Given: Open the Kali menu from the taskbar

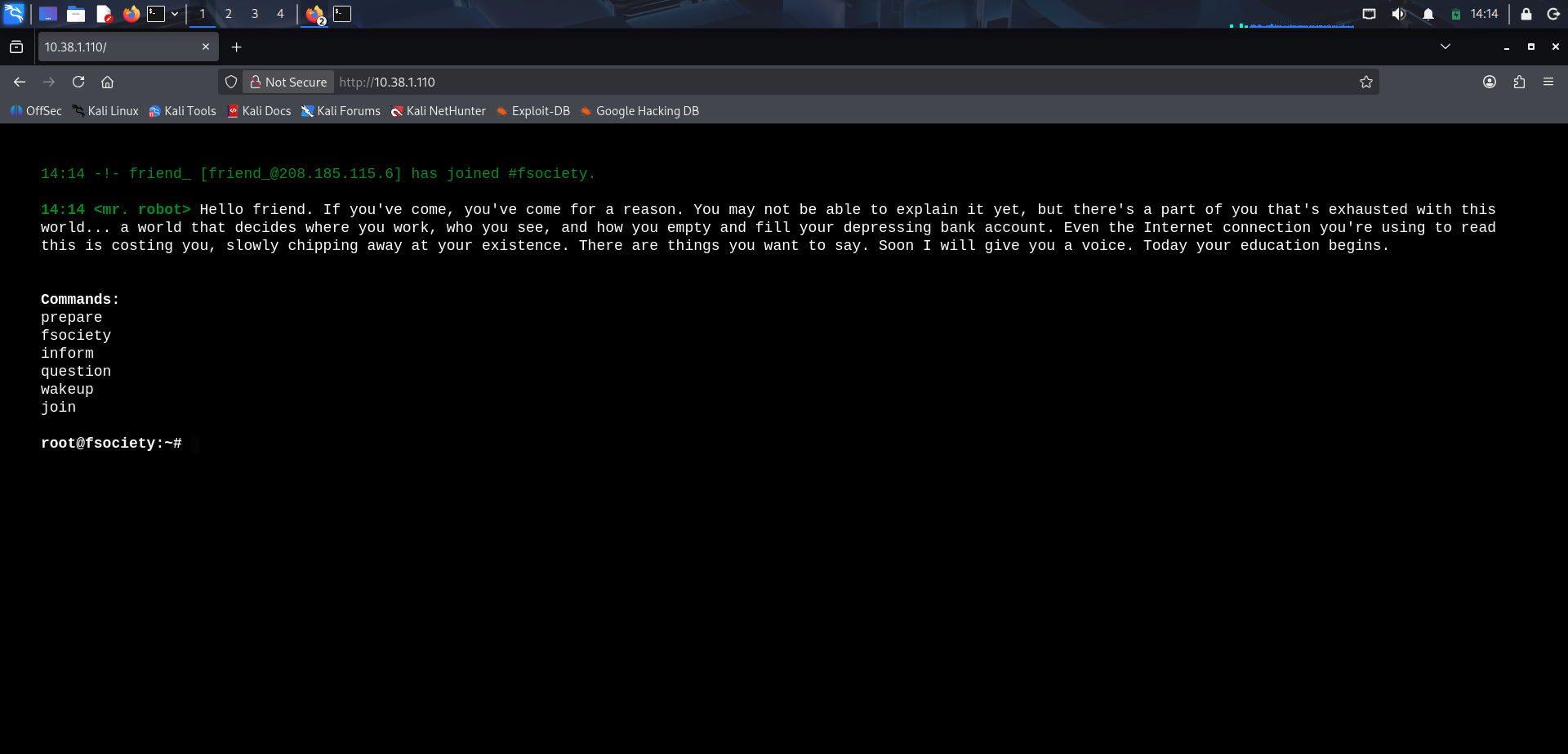Looking at the screenshot, I should 14,14.
